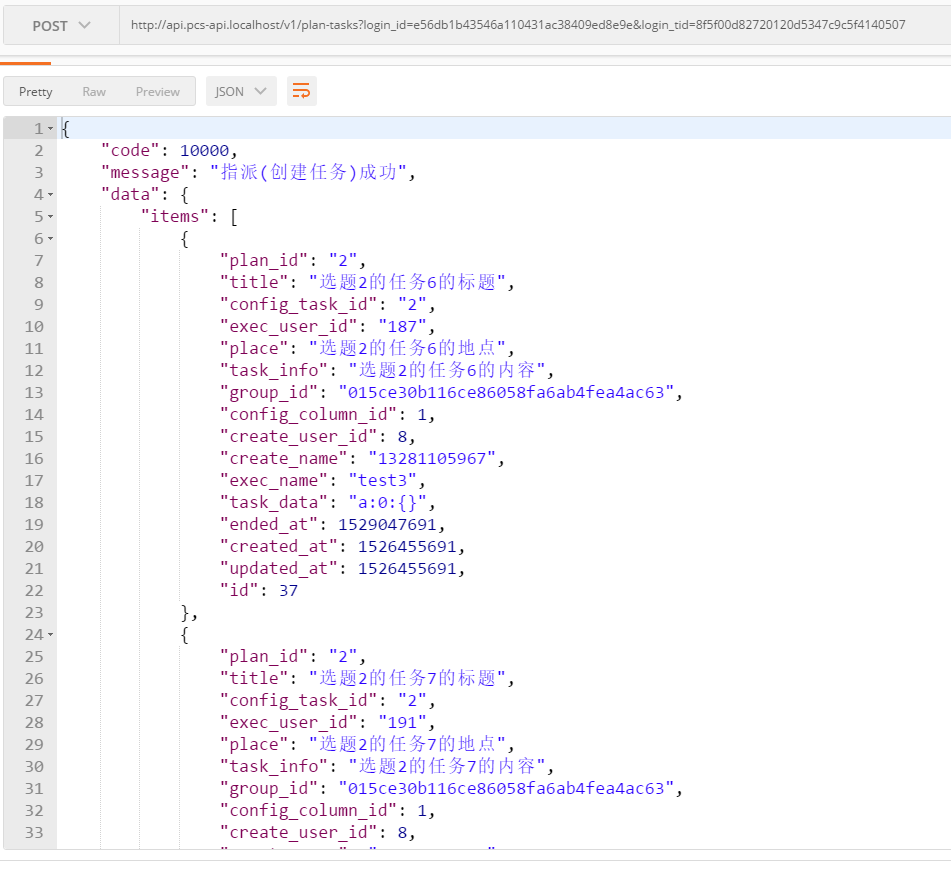Fold the second item object at line 24
The width and height of the screenshot is (951, 876).
coord(50,635)
